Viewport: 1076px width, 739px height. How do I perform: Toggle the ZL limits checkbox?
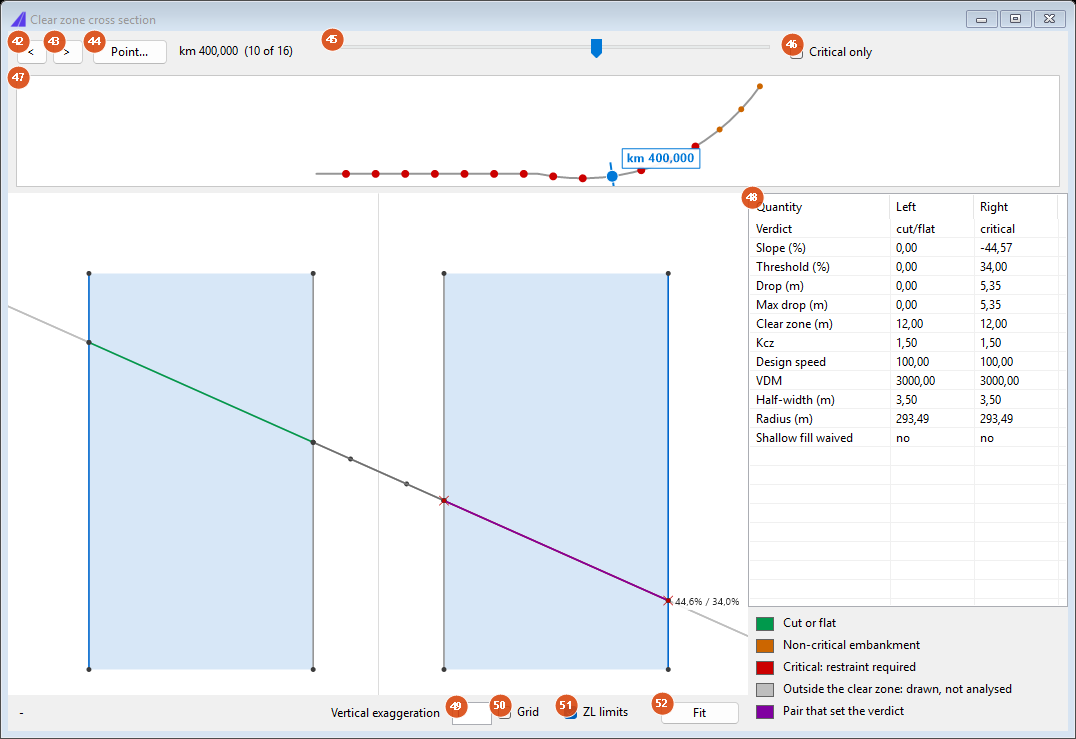[x=570, y=712]
